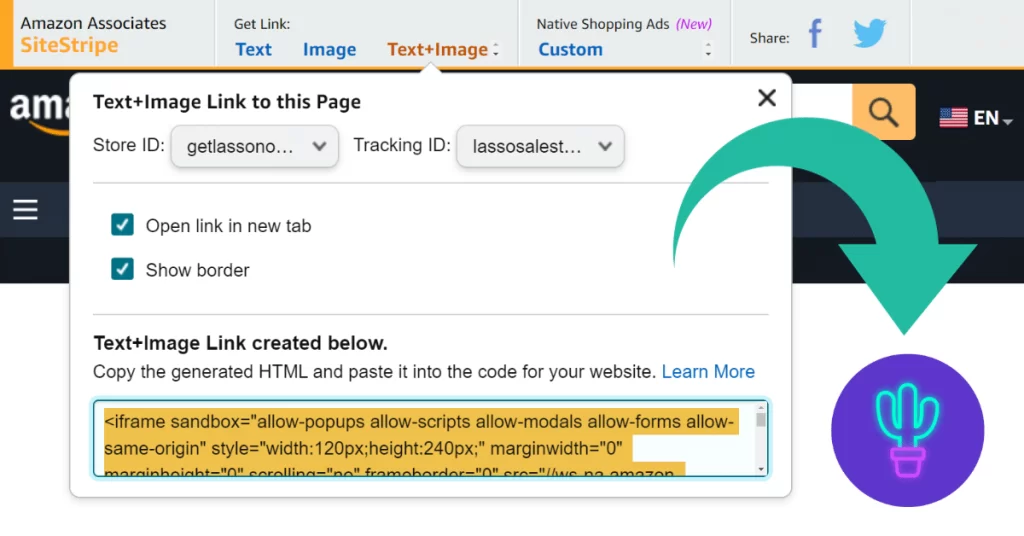Image resolution: width=1024 pixels, height=536 pixels.
Task: Share the page on Twitter
Action: tap(869, 33)
